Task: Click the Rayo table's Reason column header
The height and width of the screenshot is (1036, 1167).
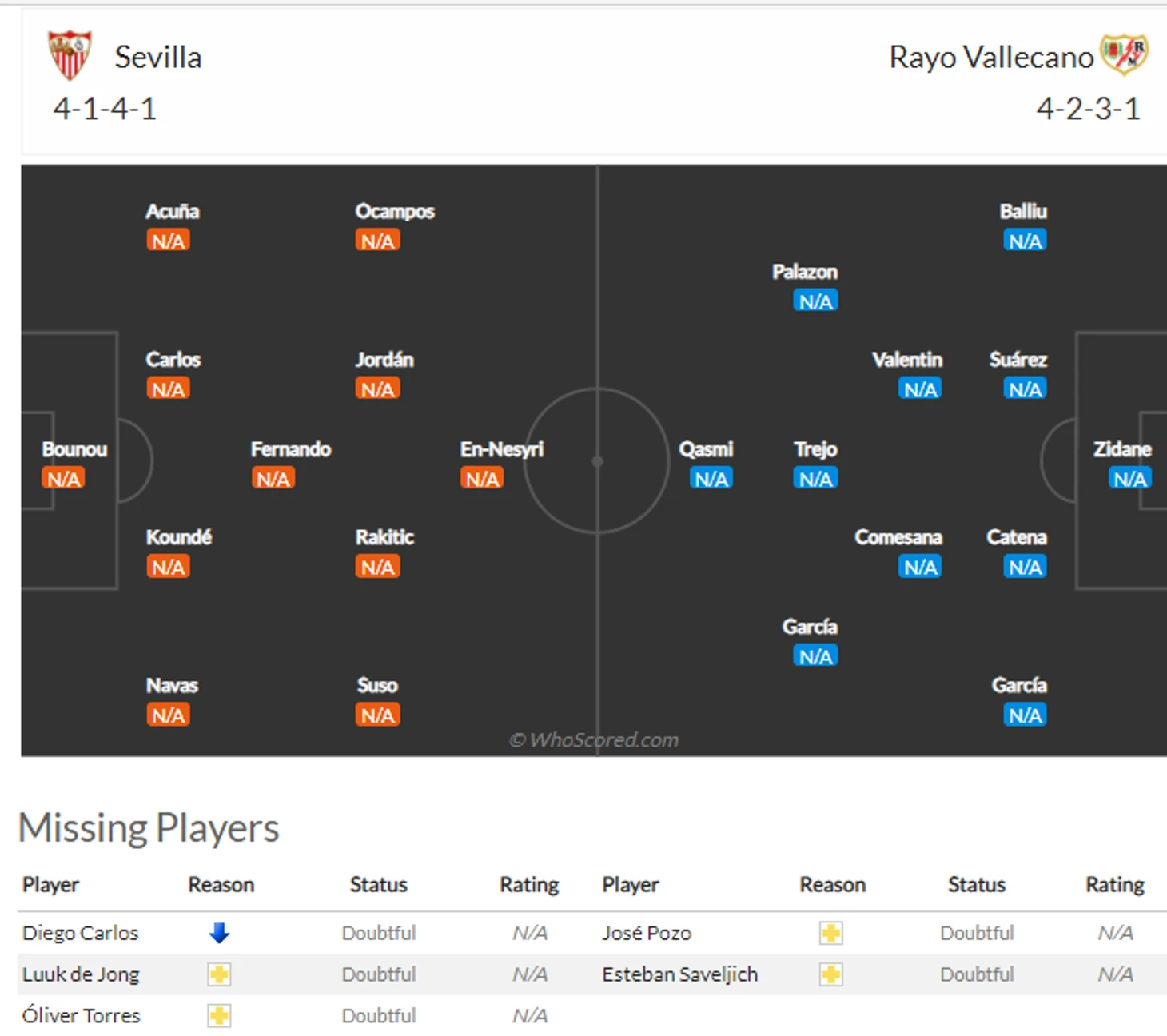Action: (x=832, y=885)
